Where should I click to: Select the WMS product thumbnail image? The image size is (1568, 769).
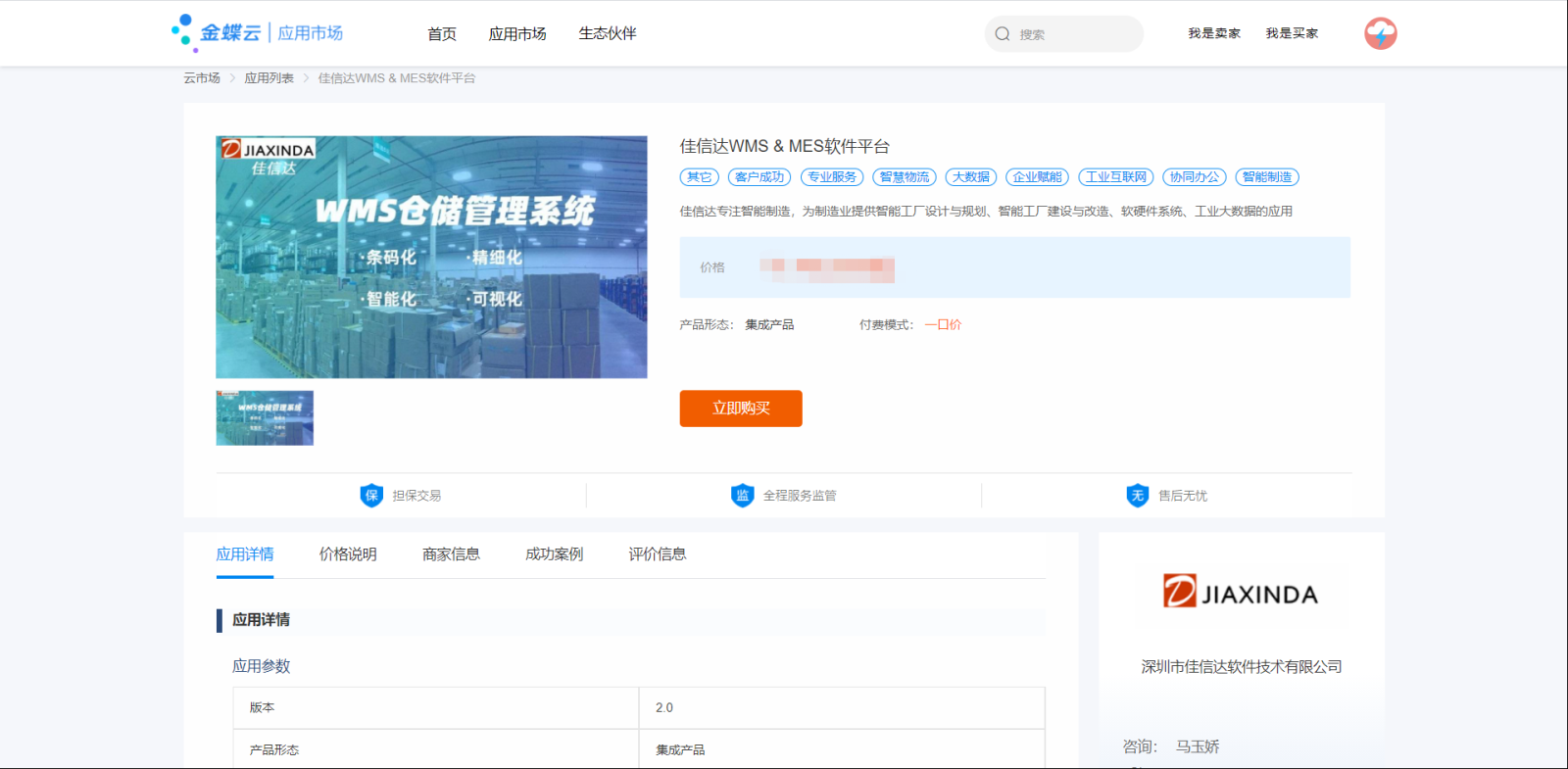pos(265,418)
